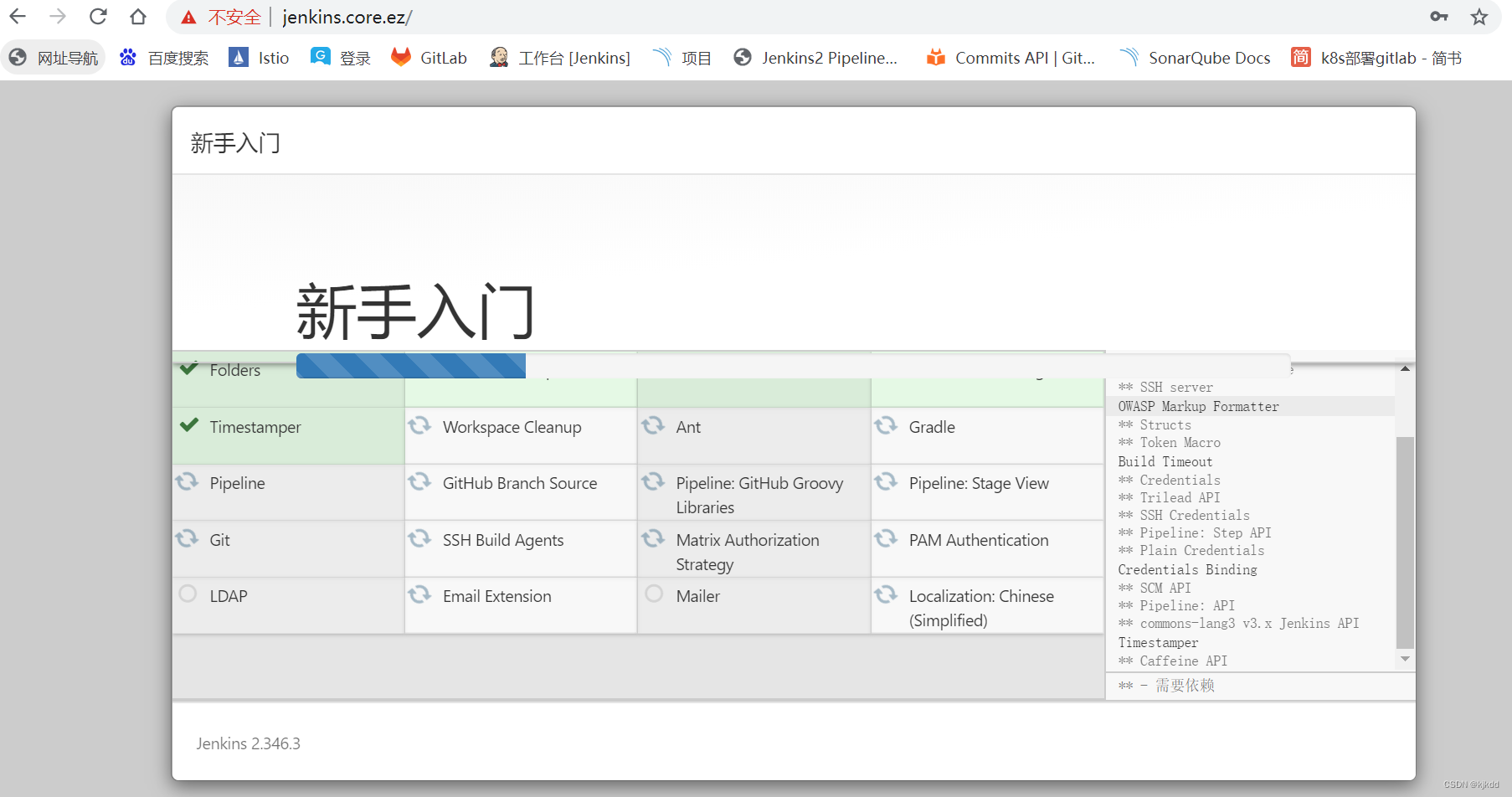
Task: Click the PAM Authentication spinner icon
Action: click(x=886, y=538)
